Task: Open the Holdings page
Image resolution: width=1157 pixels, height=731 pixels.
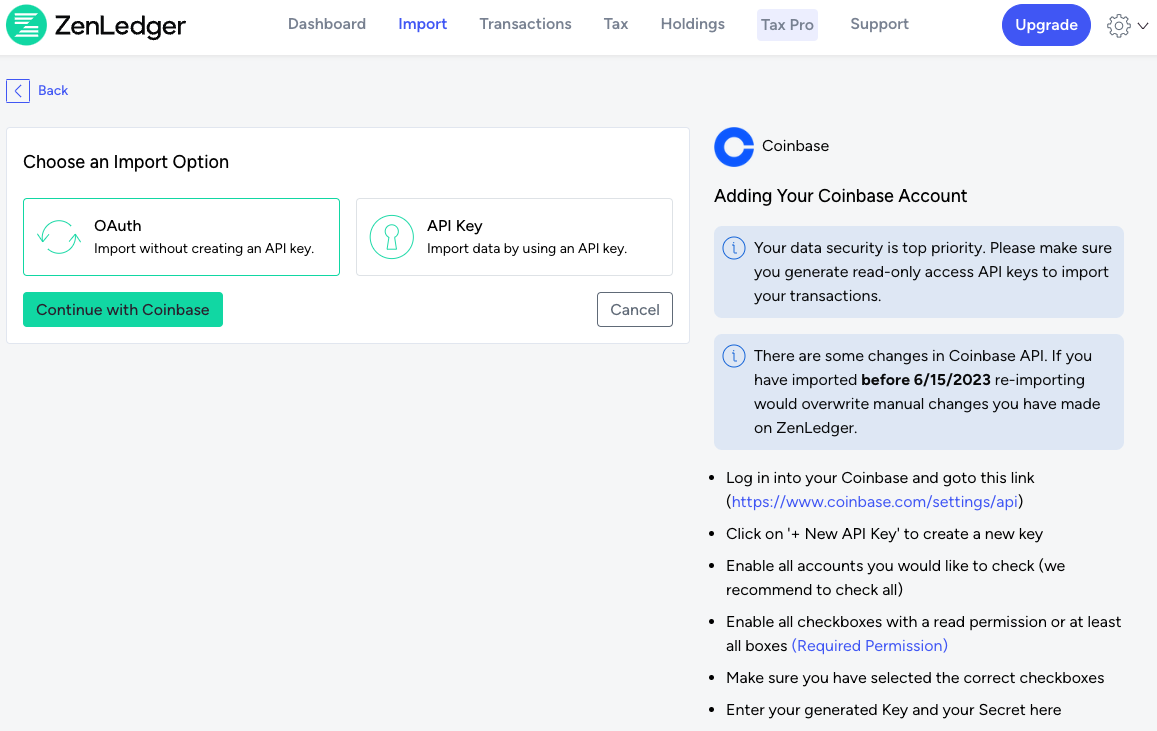Action: (x=693, y=24)
